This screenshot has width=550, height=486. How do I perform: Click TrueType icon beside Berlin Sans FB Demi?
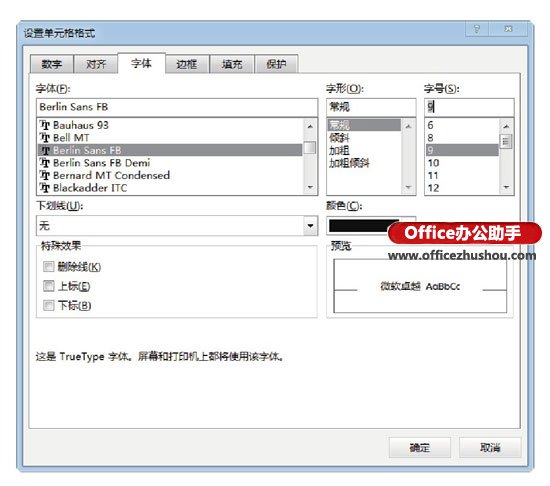pos(45,163)
